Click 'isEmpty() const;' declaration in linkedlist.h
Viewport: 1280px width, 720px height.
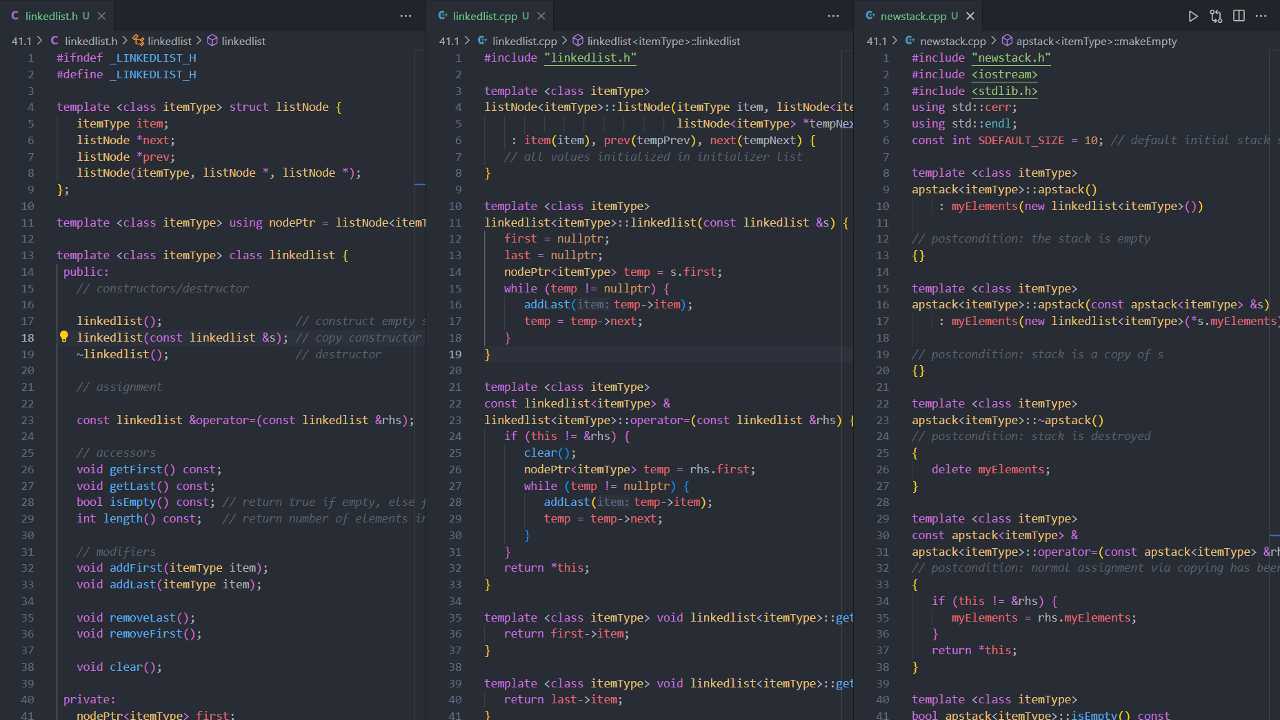[x=163, y=502]
